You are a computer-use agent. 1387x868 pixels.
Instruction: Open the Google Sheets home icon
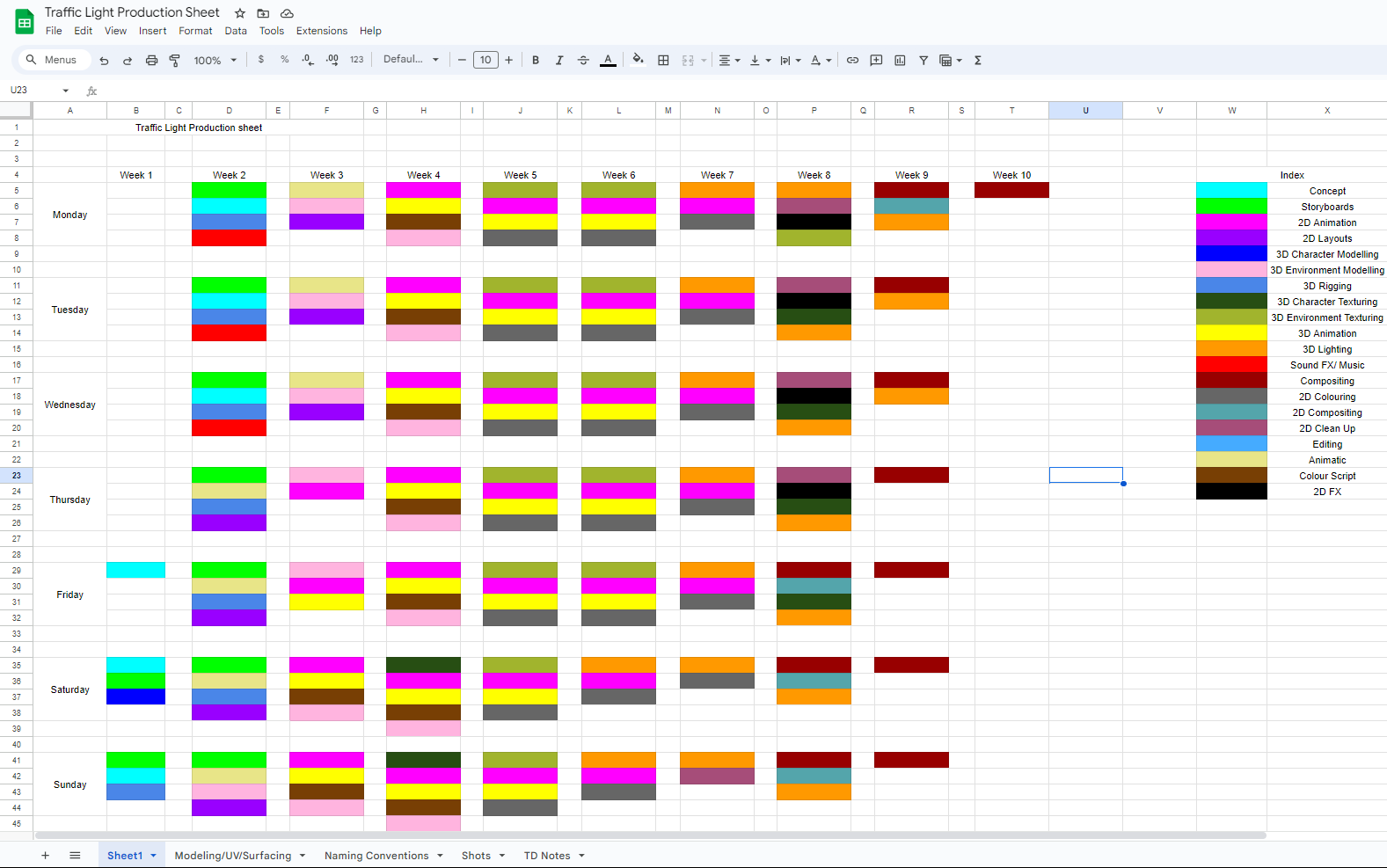(25, 22)
